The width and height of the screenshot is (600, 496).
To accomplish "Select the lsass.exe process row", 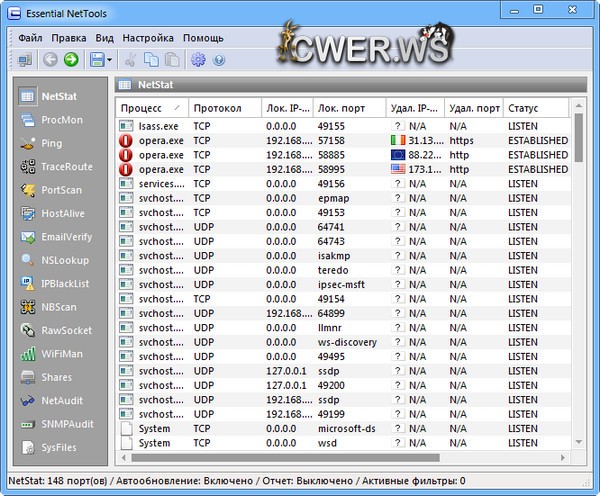I will tap(160, 127).
